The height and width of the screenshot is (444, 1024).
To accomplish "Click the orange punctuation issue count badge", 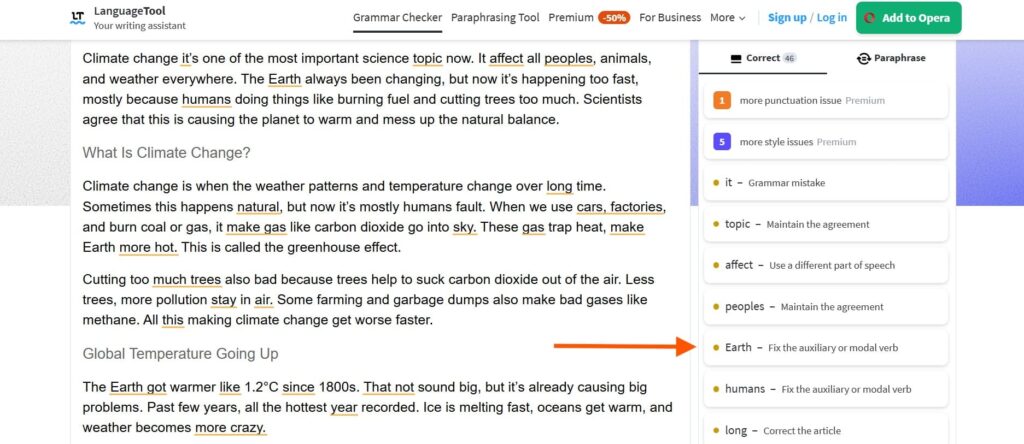I will click(722, 101).
